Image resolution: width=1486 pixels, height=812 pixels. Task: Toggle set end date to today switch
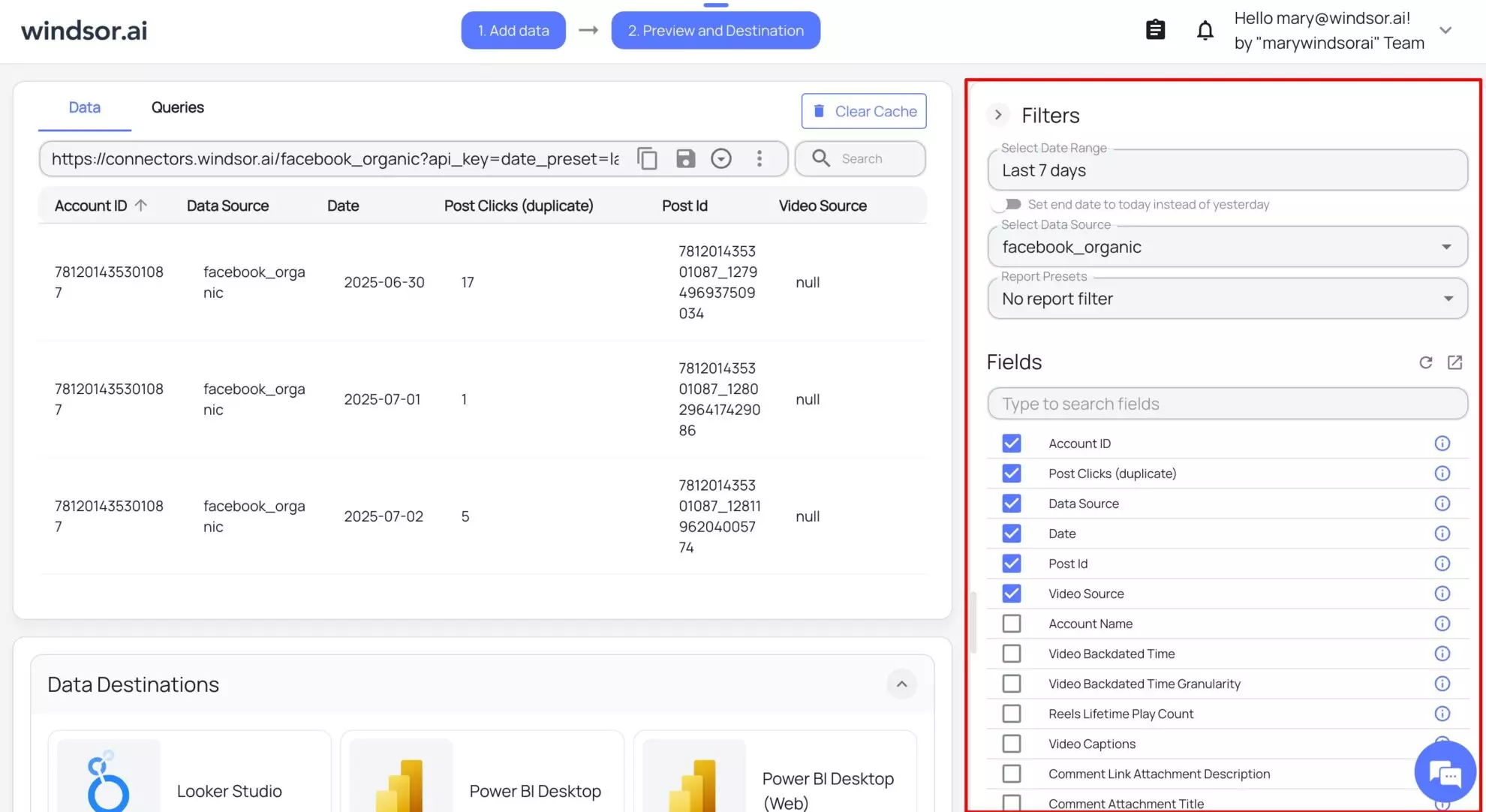[x=1006, y=204]
